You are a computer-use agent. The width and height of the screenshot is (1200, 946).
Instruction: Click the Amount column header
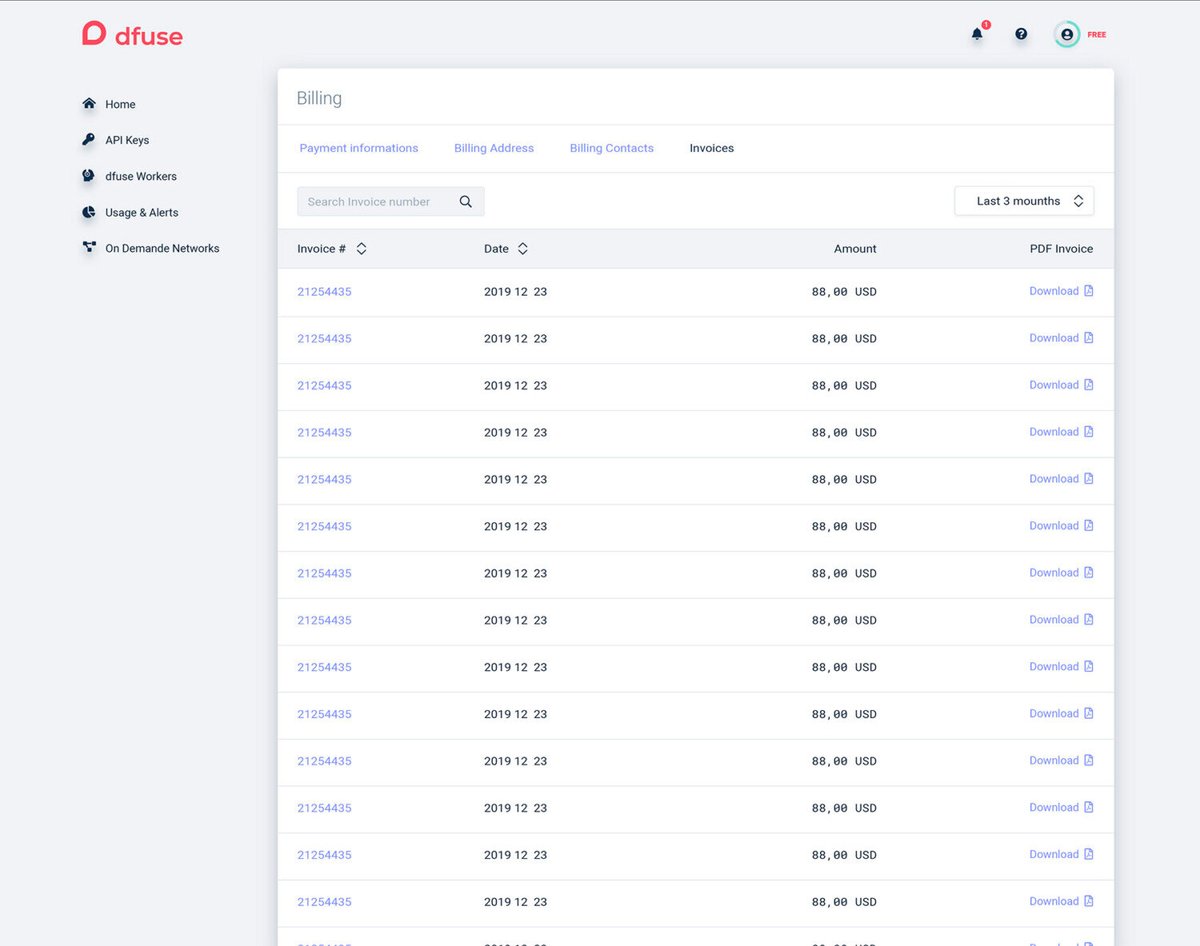[x=855, y=249]
